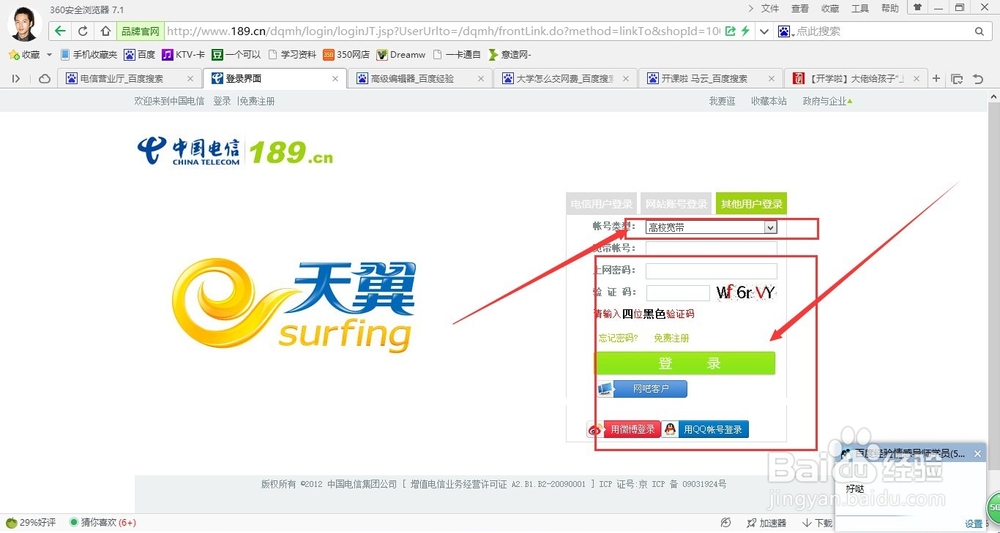The height and width of the screenshot is (533, 1000).
Task: Expand the address bar history dropdown arrow
Action: pyautogui.click(x=763, y=31)
